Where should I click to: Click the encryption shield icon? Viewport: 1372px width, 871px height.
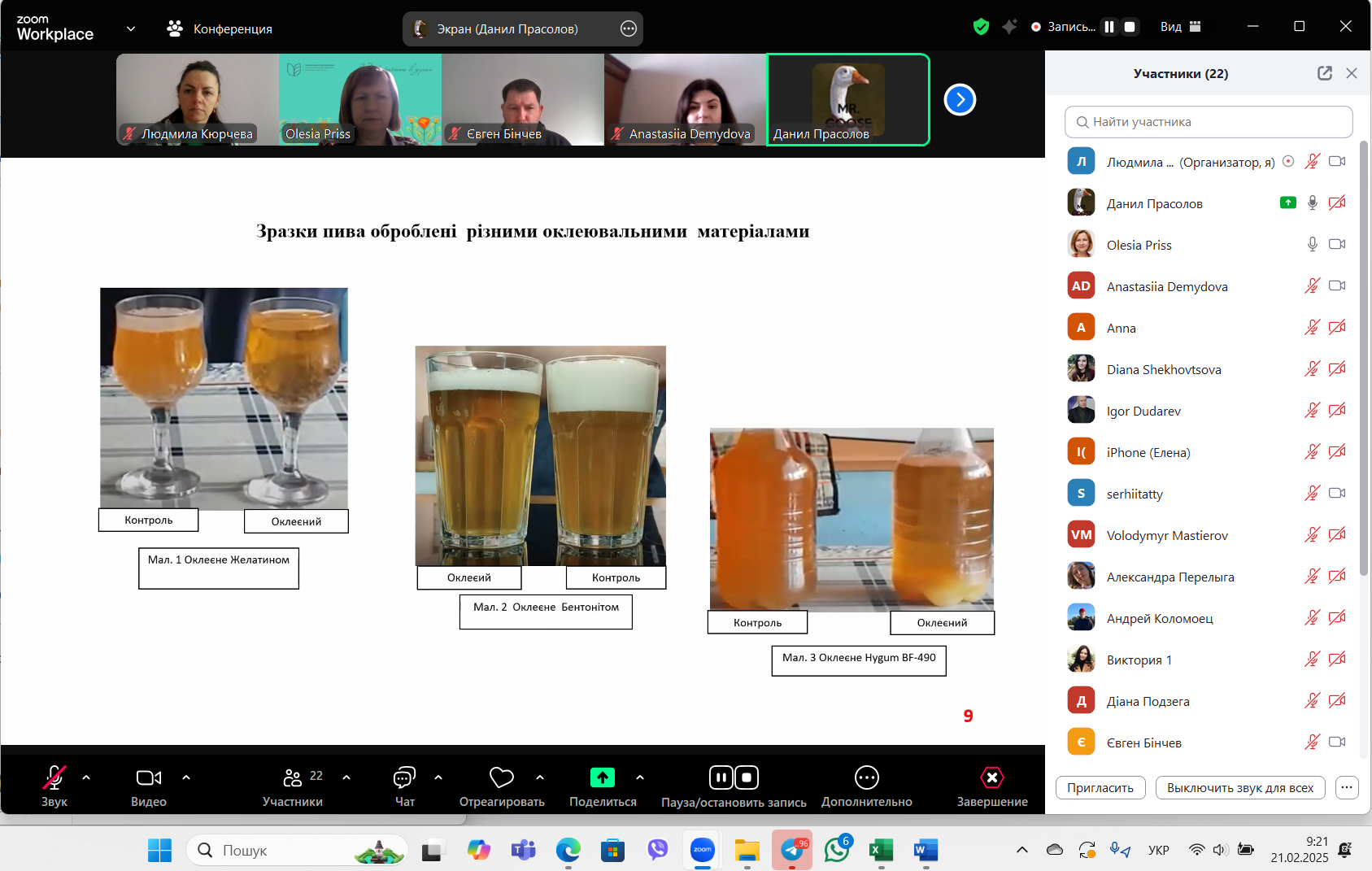pyautogui.click(x=981, y=27)
